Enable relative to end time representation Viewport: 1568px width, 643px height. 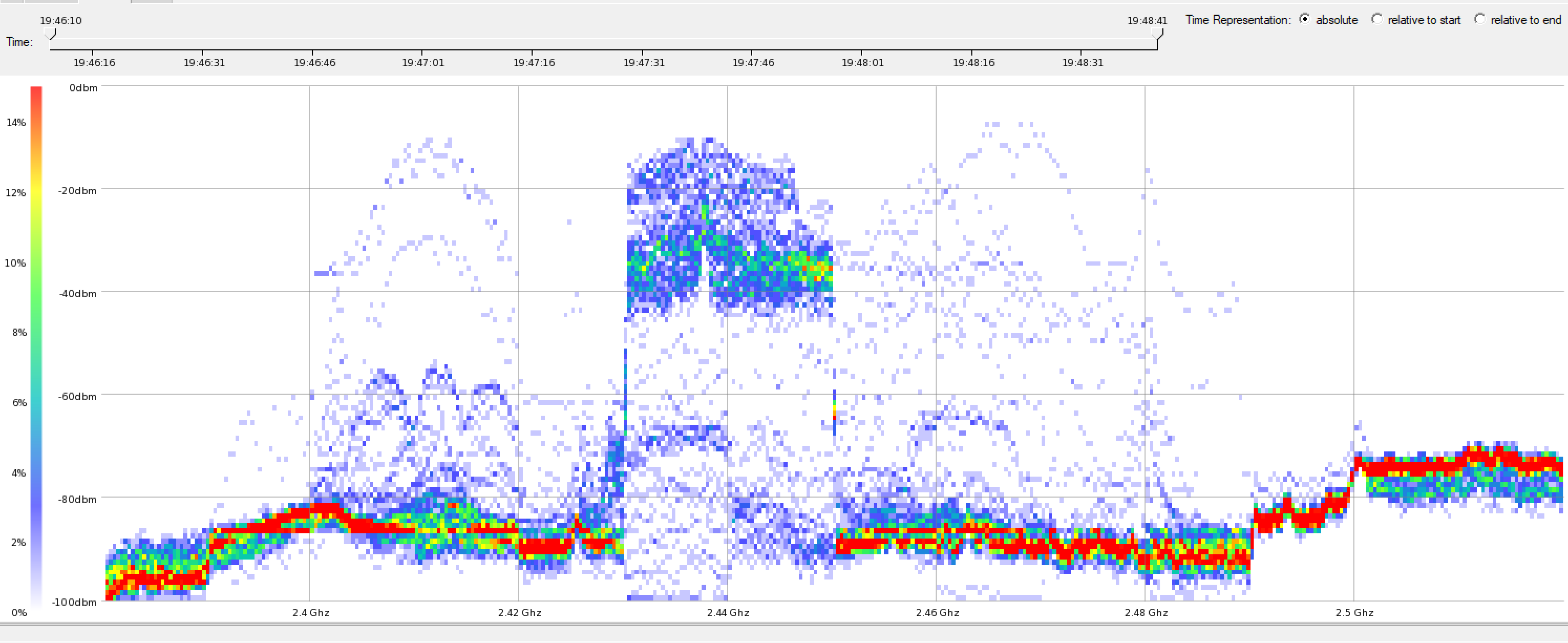[1479, 19]
